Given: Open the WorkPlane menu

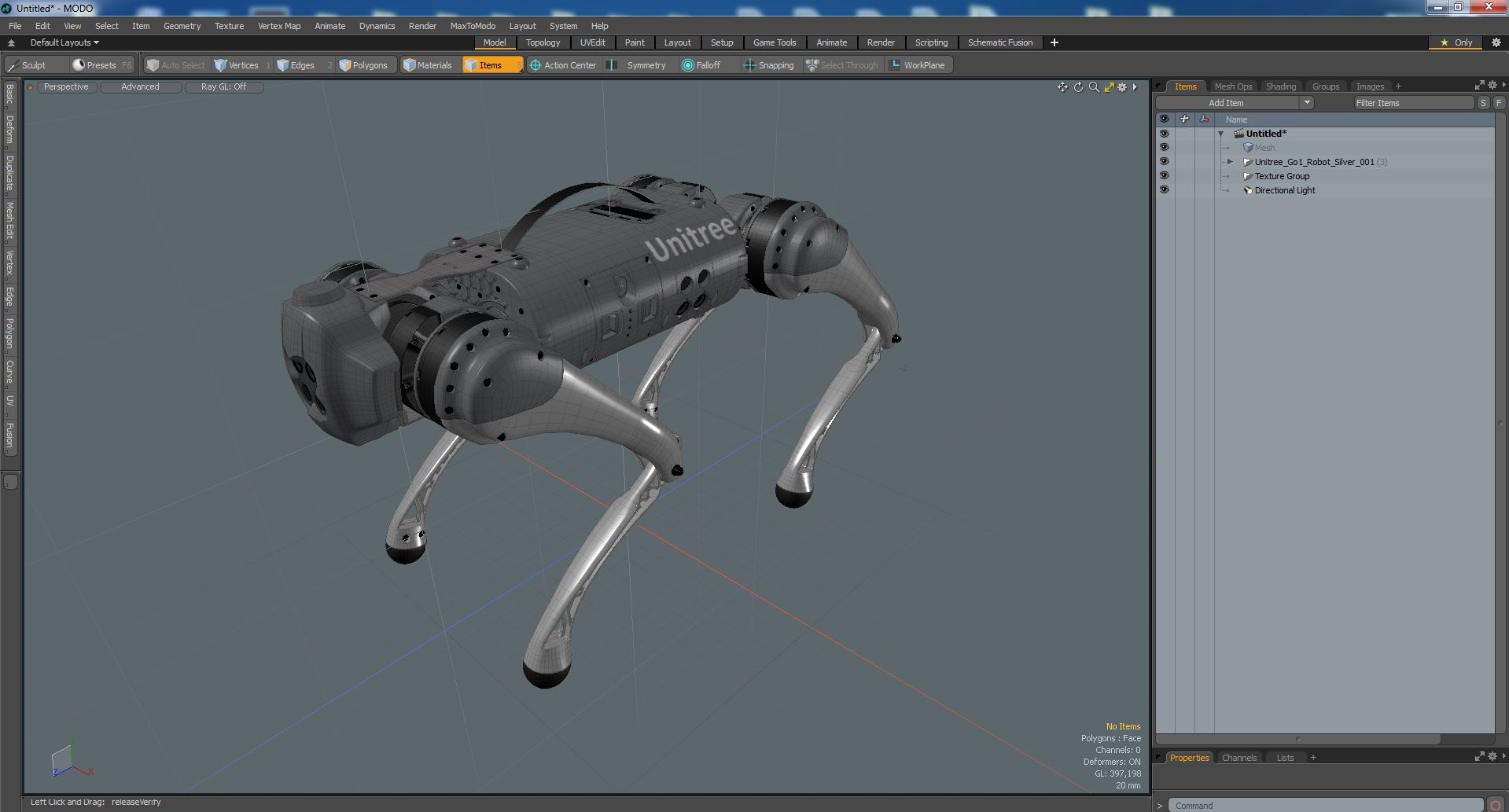Looking at the screenshot, I should (x=918, y=65).
